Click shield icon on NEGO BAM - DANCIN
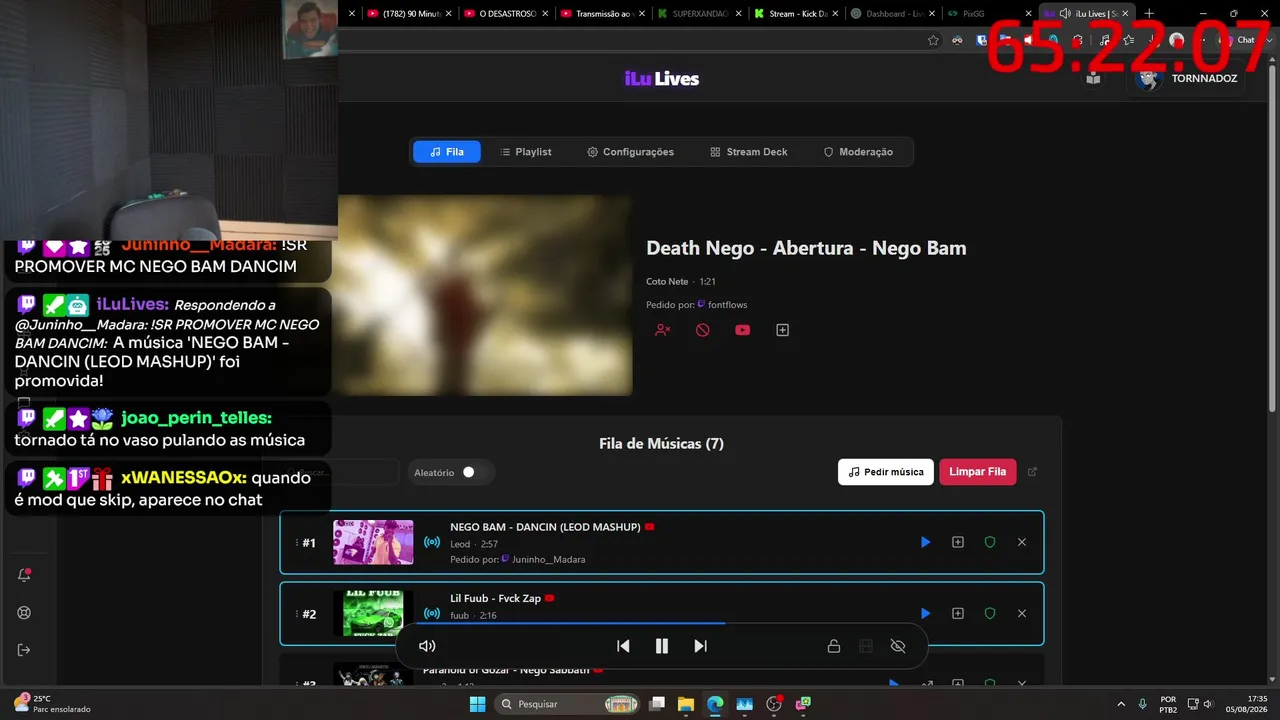This screenshot has height=720, width=1280. (x=990, y=542)
